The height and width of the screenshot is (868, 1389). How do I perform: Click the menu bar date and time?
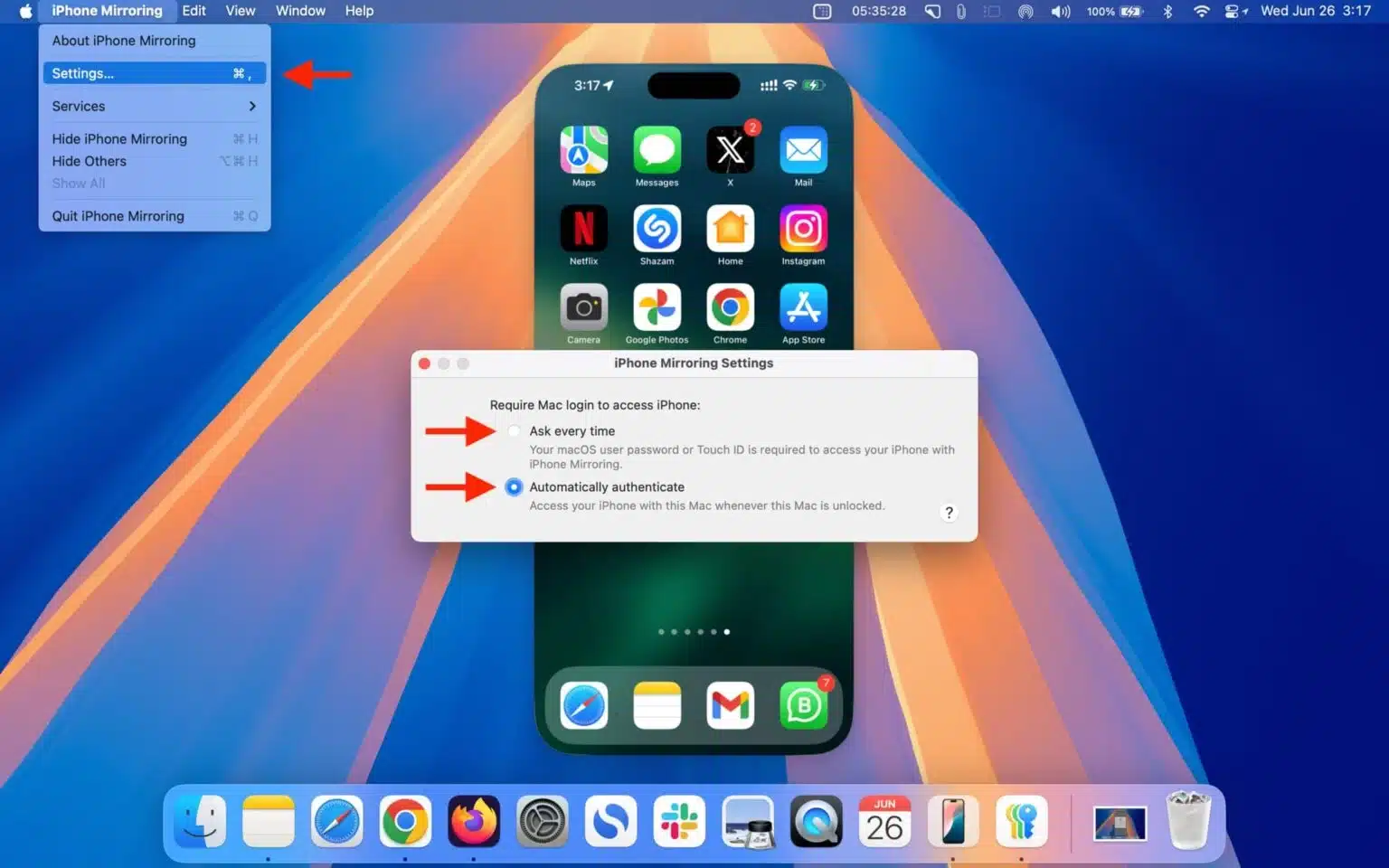pyautogui.click(x=1316, y=11)
